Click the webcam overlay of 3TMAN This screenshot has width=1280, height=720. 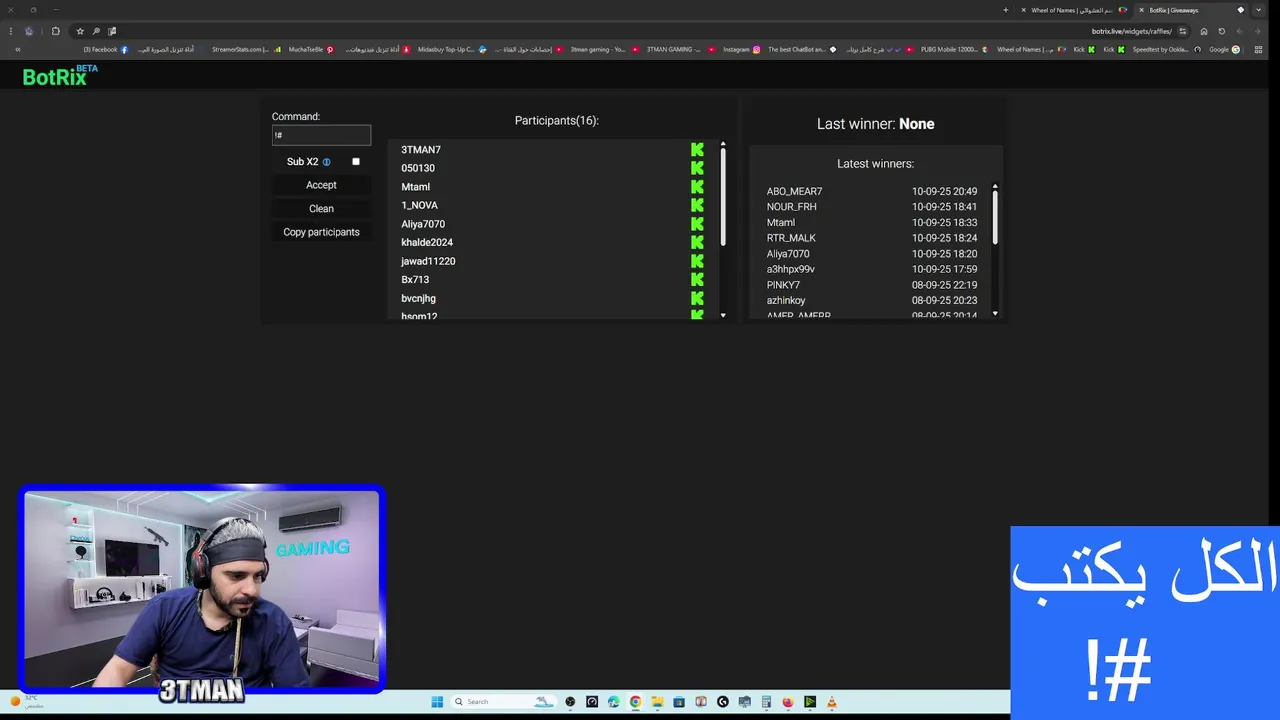click(201, 590)
